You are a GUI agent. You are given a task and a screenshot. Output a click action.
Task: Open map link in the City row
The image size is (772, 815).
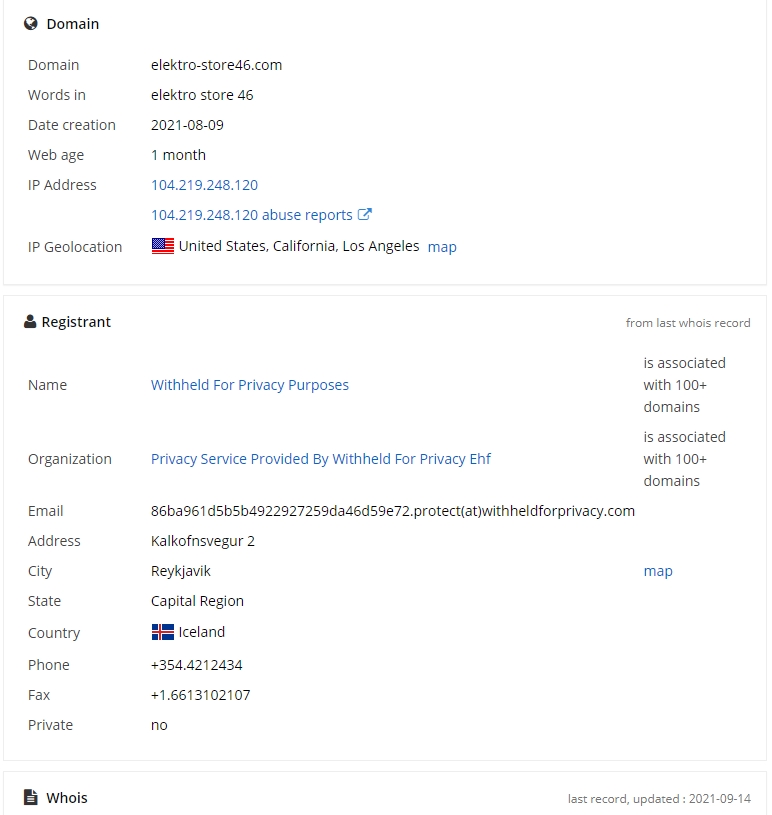[x=658, y=571]
